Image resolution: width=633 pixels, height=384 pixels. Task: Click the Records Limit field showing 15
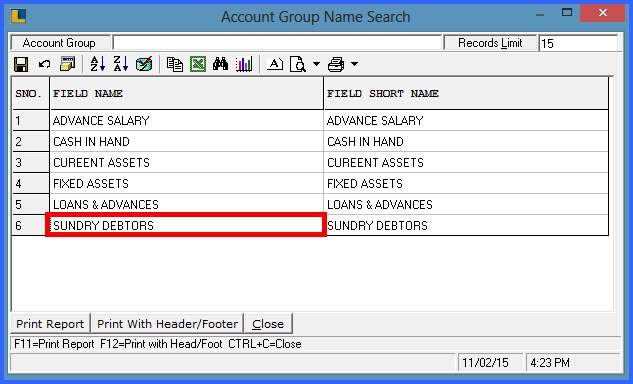point(578,43)
